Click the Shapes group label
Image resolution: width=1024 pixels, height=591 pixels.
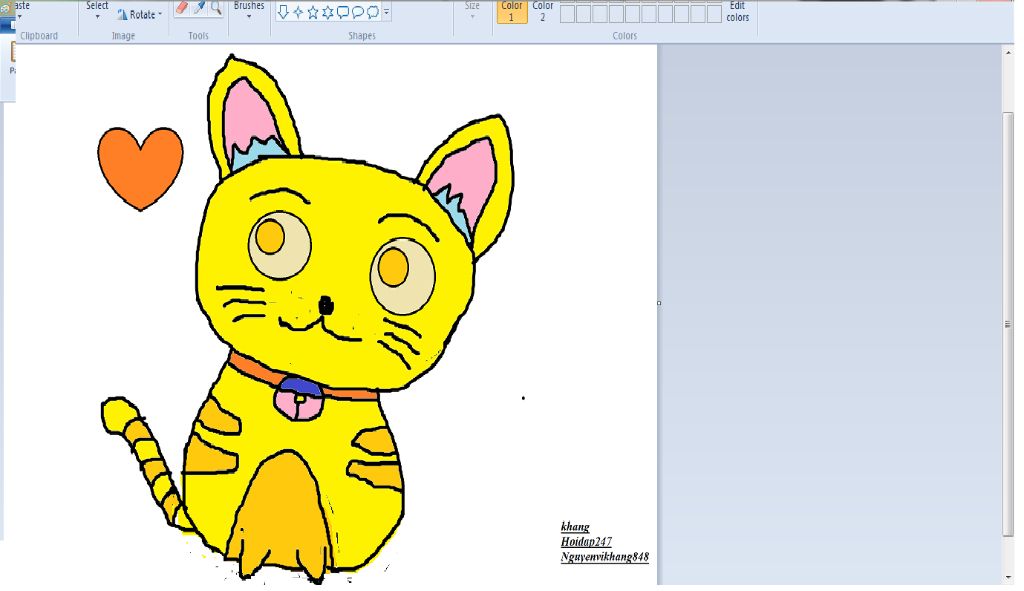[362, 36]
